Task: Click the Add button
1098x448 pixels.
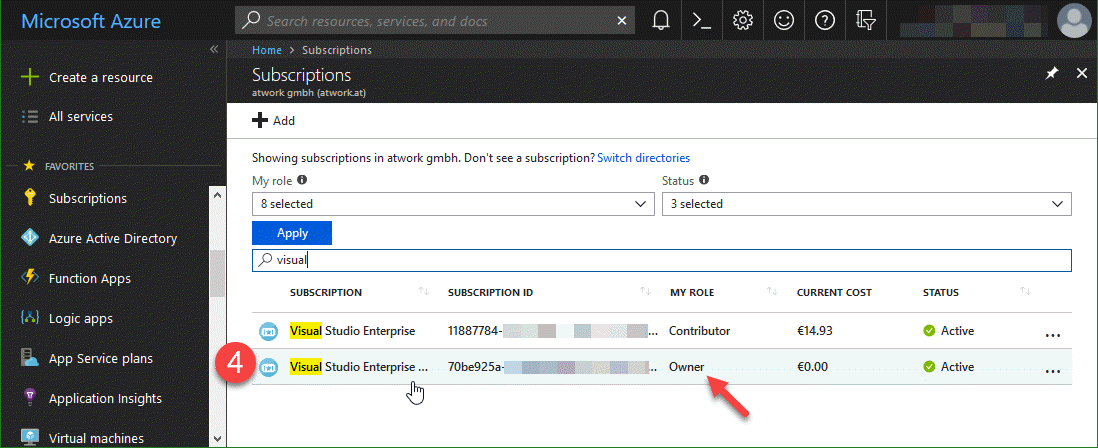Action: click(x=274, y=120)
